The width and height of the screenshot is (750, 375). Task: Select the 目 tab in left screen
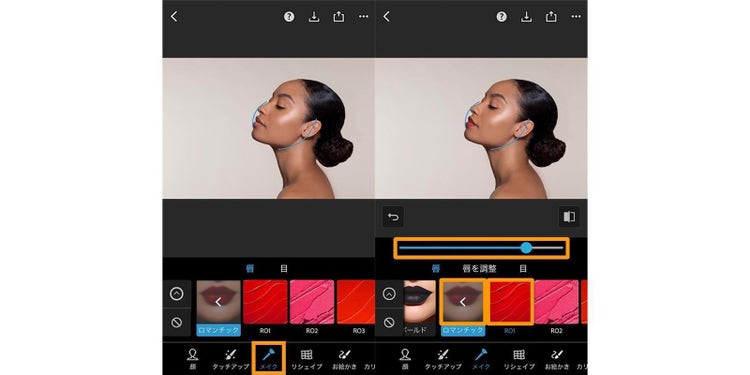point(284,269)
